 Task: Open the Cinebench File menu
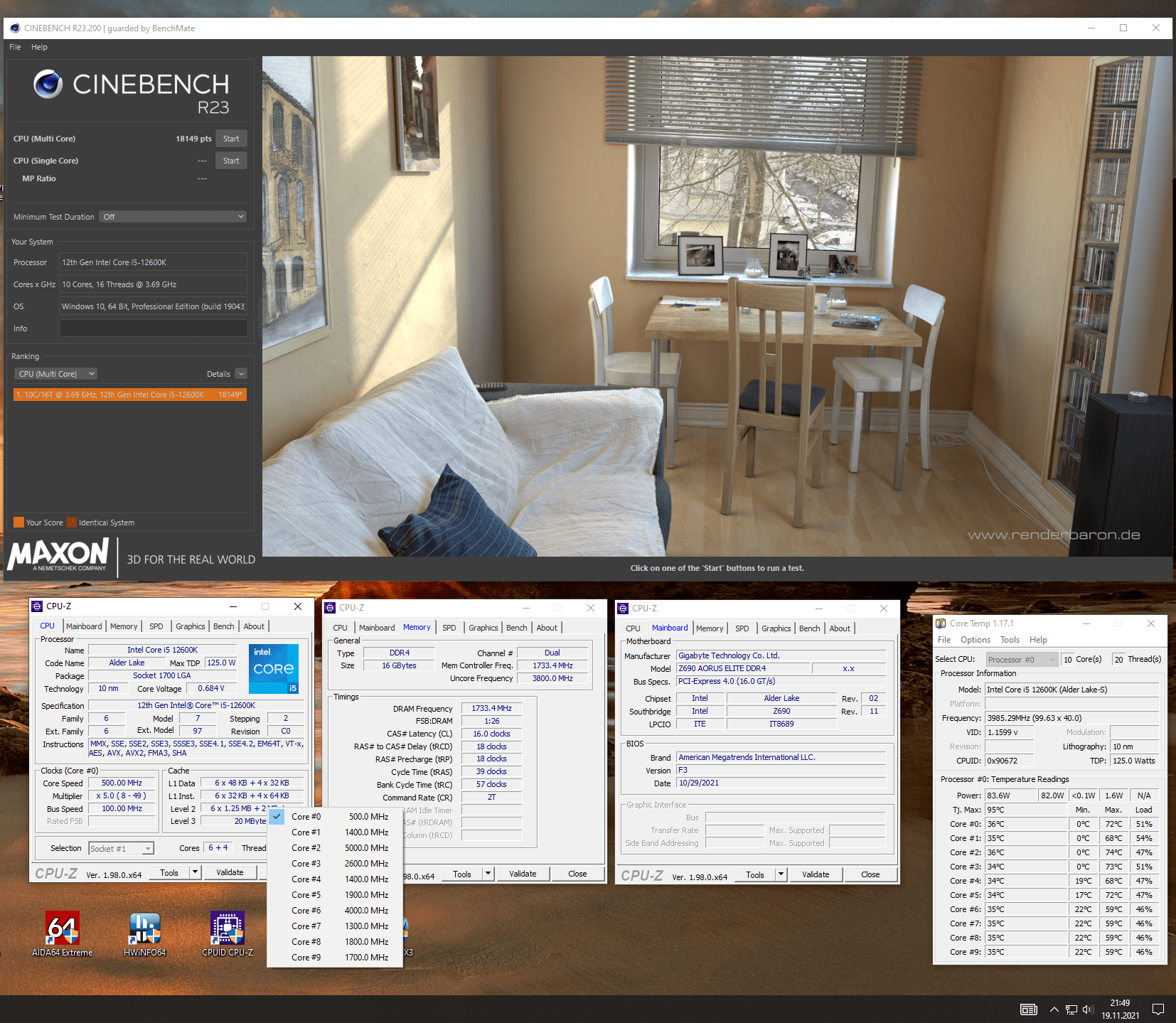(x=15, y=47)
